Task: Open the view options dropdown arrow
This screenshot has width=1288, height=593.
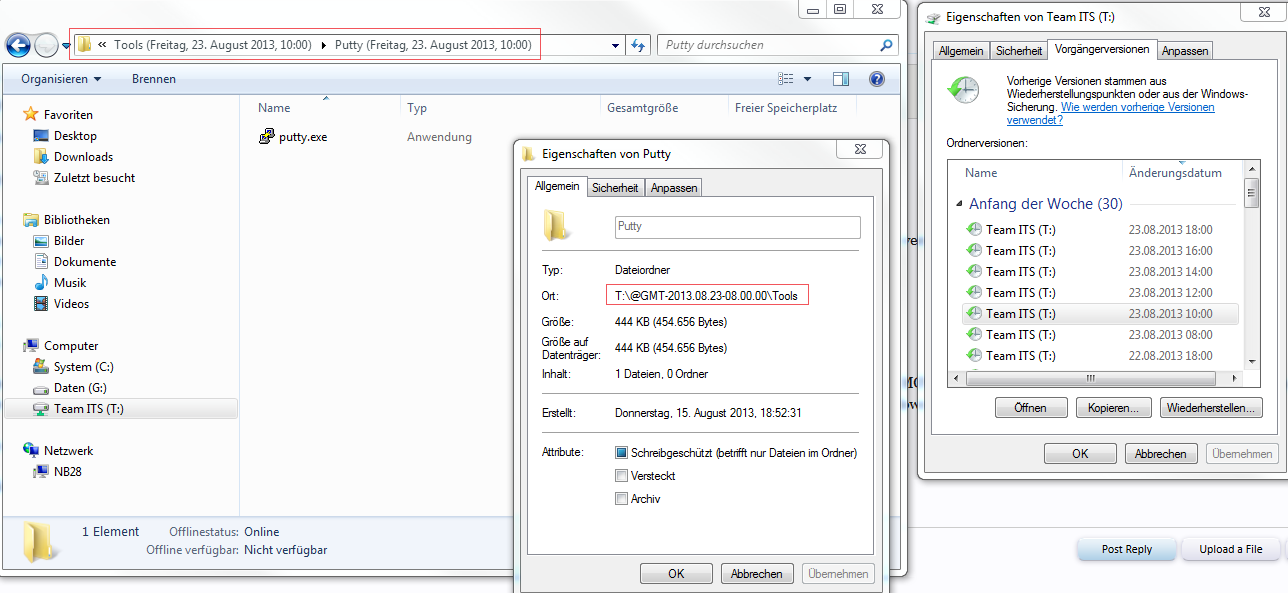Action: pyautogui.click(x=808, y=79)
